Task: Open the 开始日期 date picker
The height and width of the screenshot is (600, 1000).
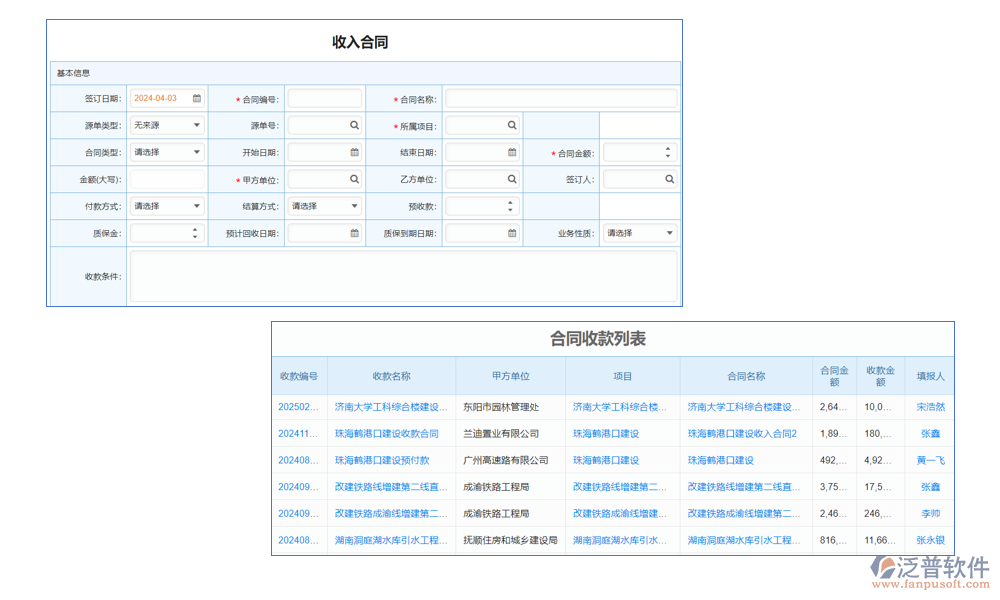Action: pos(353,152)
